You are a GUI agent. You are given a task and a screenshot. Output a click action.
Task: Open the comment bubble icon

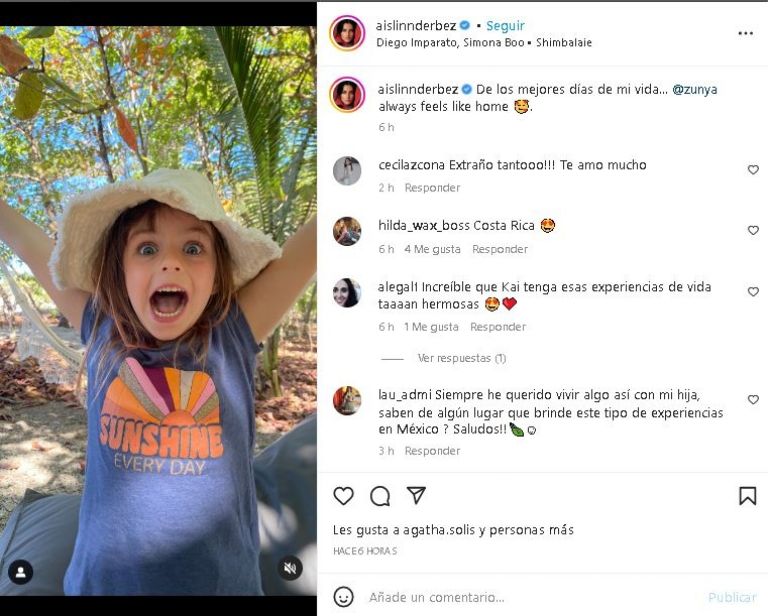(x=380, y=496)
